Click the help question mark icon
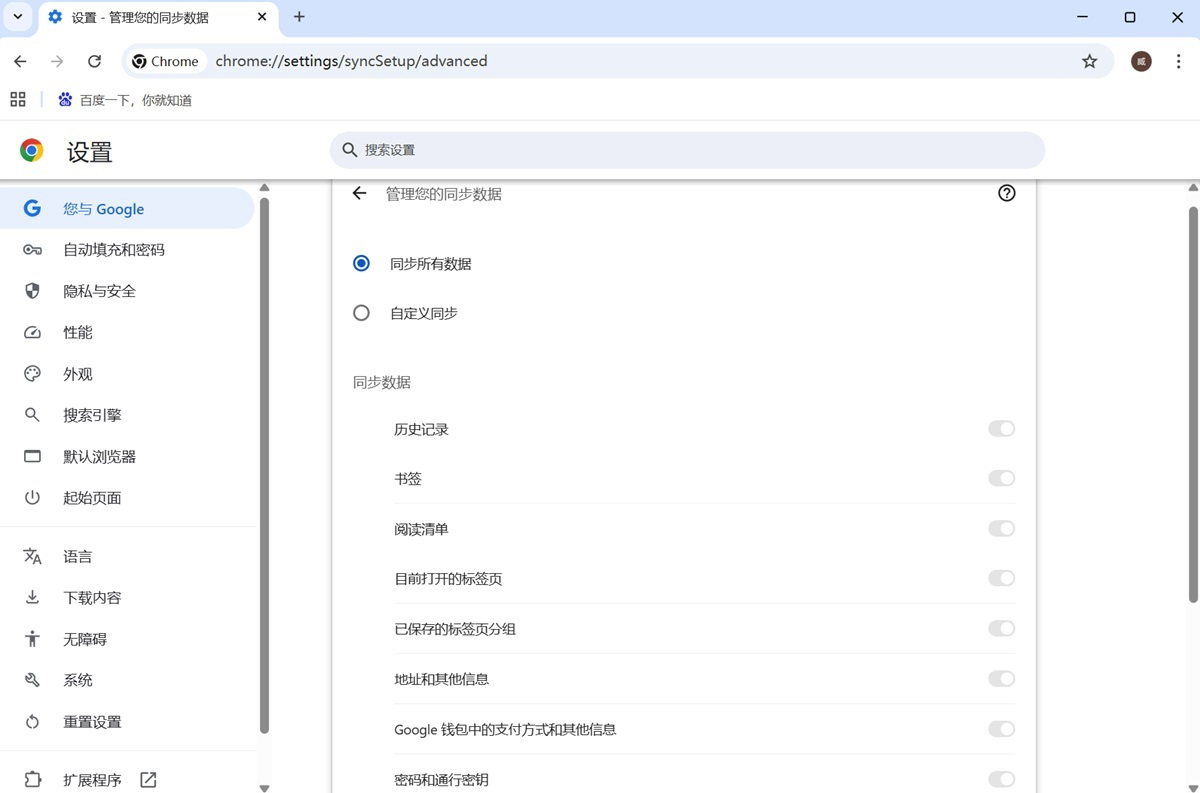The height and width of the screenshot is (793, 1200). pos(1006,192)
